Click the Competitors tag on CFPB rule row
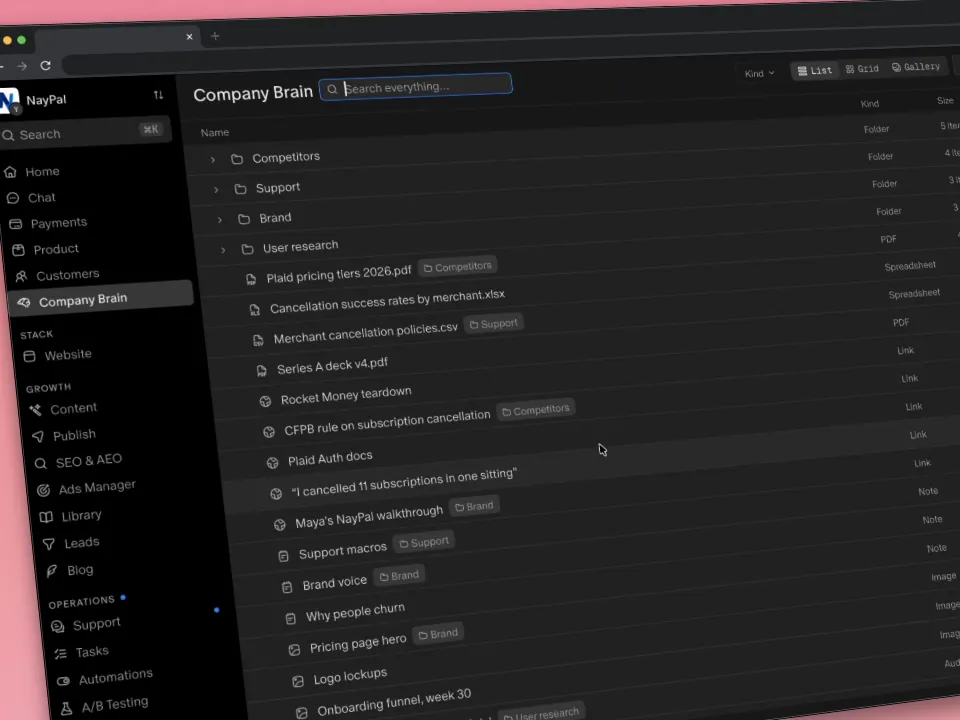Image resolution: width=960 pixels, height=720 pixels. (x=536, y=410)
